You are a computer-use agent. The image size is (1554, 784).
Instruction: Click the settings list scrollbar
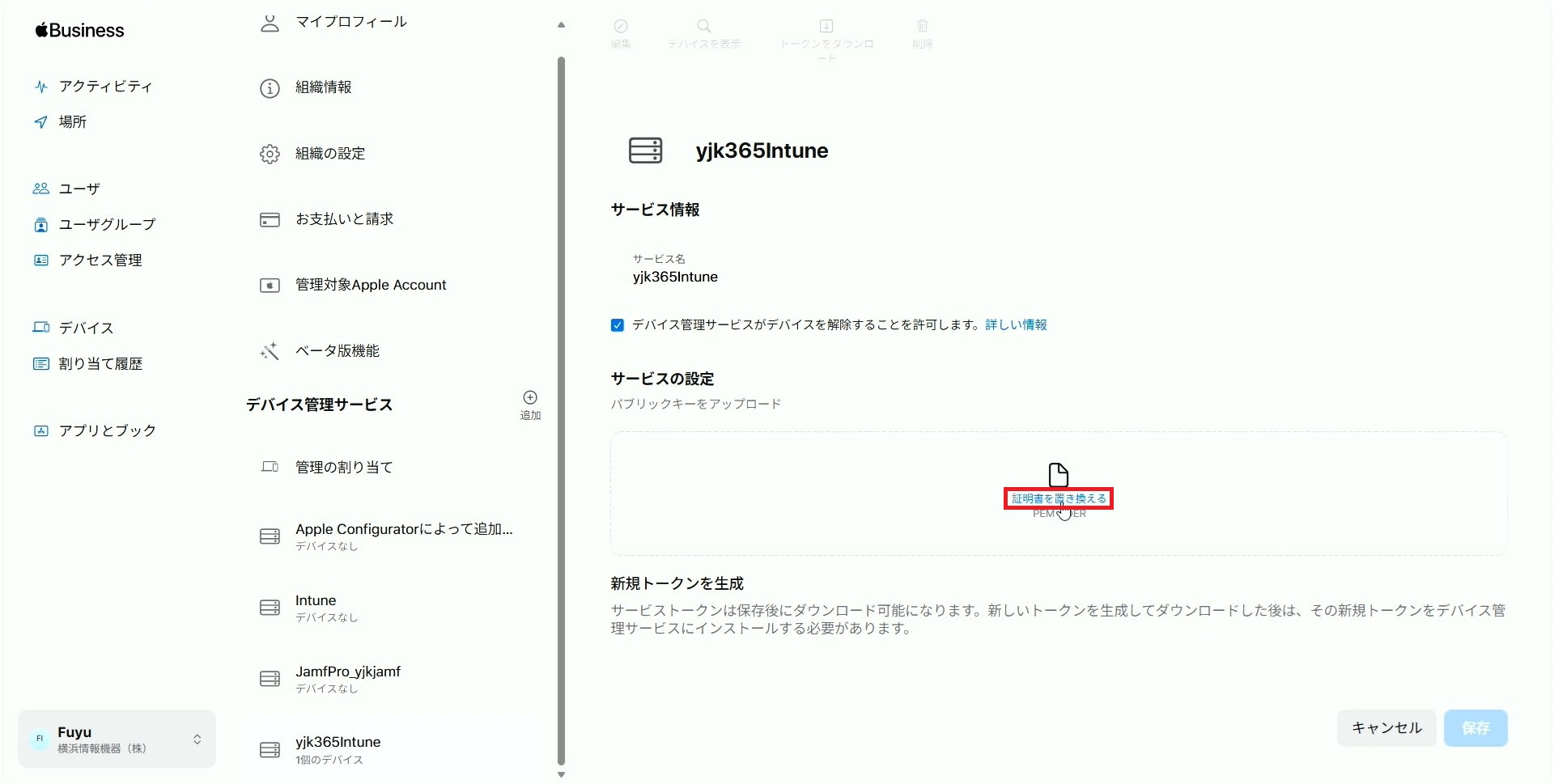[x=561, y=410]
